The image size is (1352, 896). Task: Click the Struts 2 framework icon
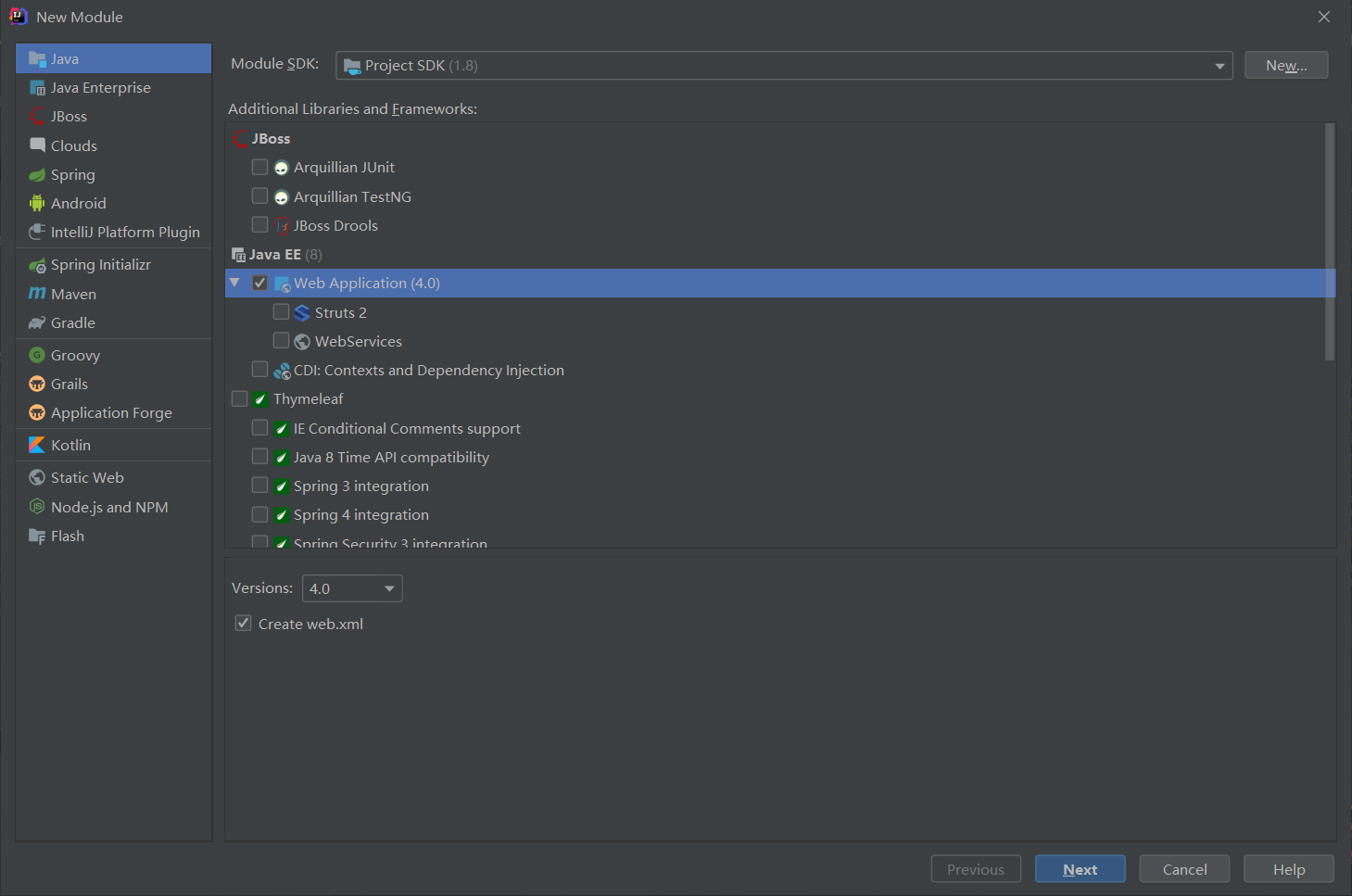302,313
